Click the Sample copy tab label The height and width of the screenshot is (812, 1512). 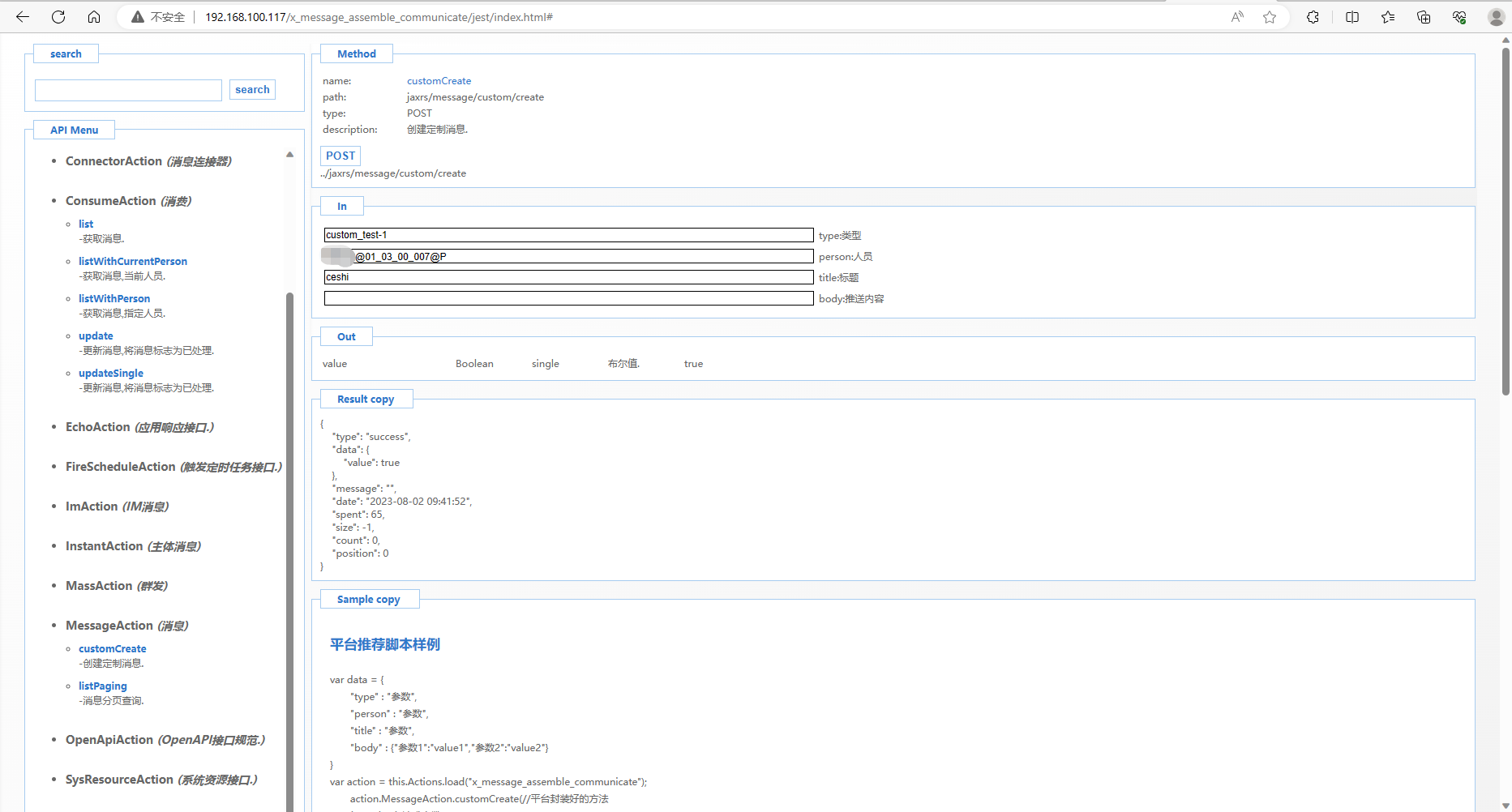(369, 599)
